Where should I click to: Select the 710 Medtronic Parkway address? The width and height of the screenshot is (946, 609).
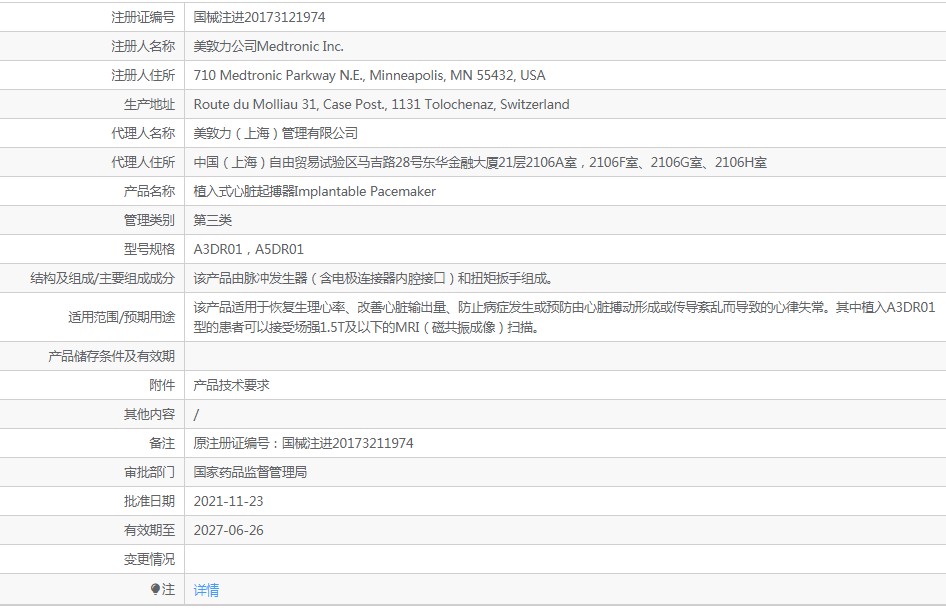[369, 75]
